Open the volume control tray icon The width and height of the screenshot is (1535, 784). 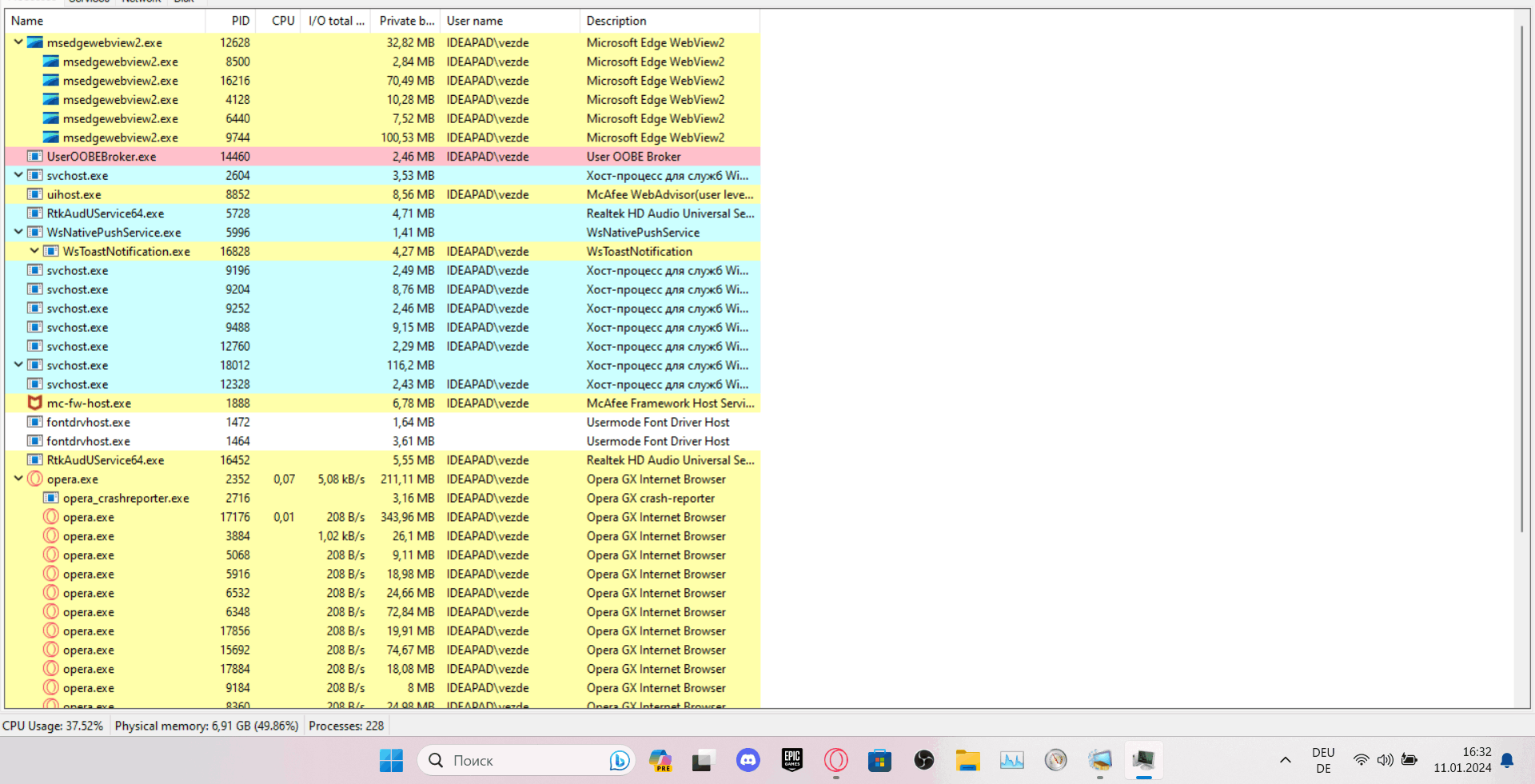point(1385,760)
